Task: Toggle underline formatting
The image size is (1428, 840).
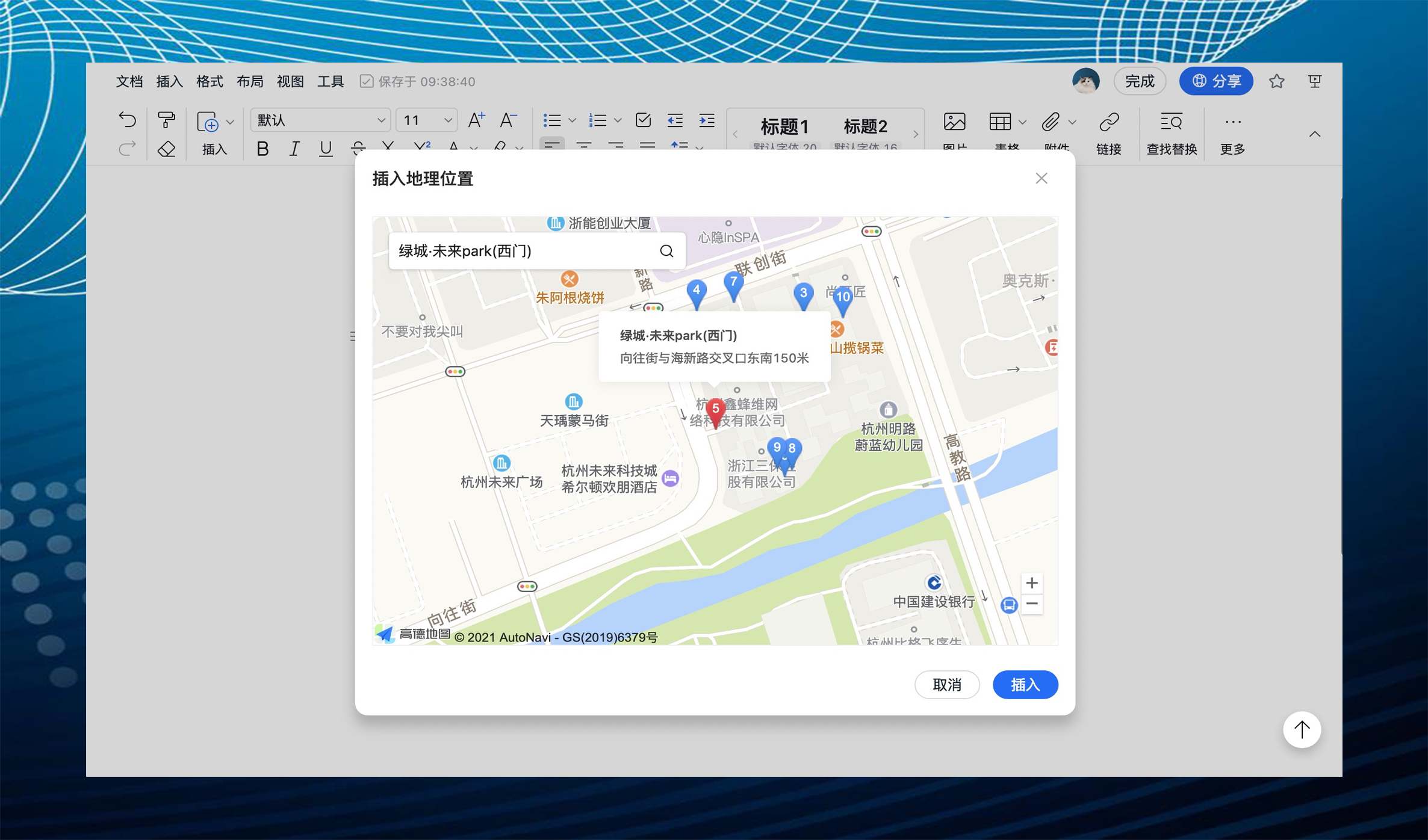Action: [x=325, y=149]
